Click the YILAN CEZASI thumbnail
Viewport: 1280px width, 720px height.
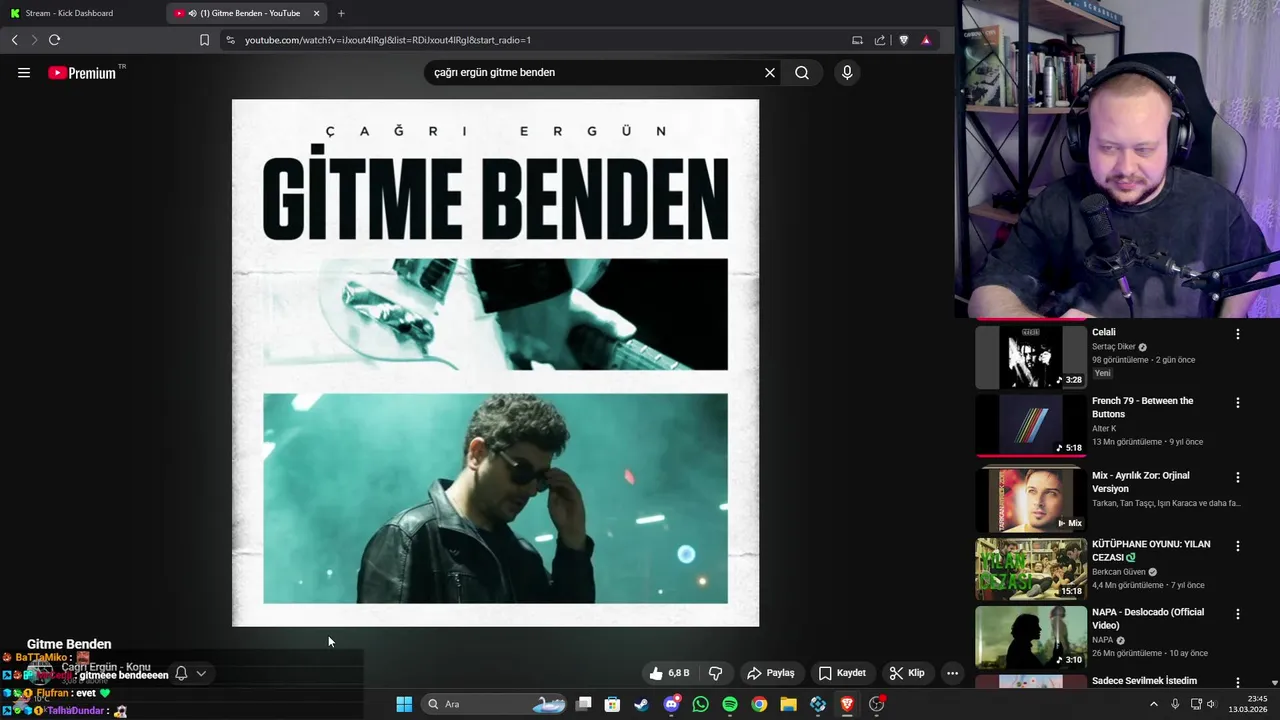(x=1031, y=568)
